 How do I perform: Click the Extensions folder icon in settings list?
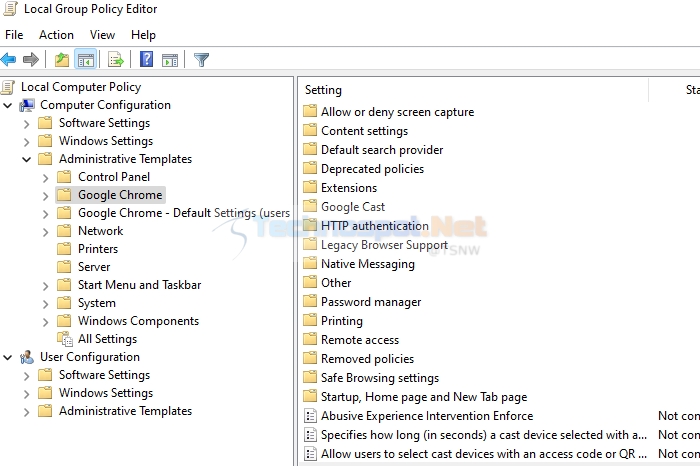(x=310, y=187)
